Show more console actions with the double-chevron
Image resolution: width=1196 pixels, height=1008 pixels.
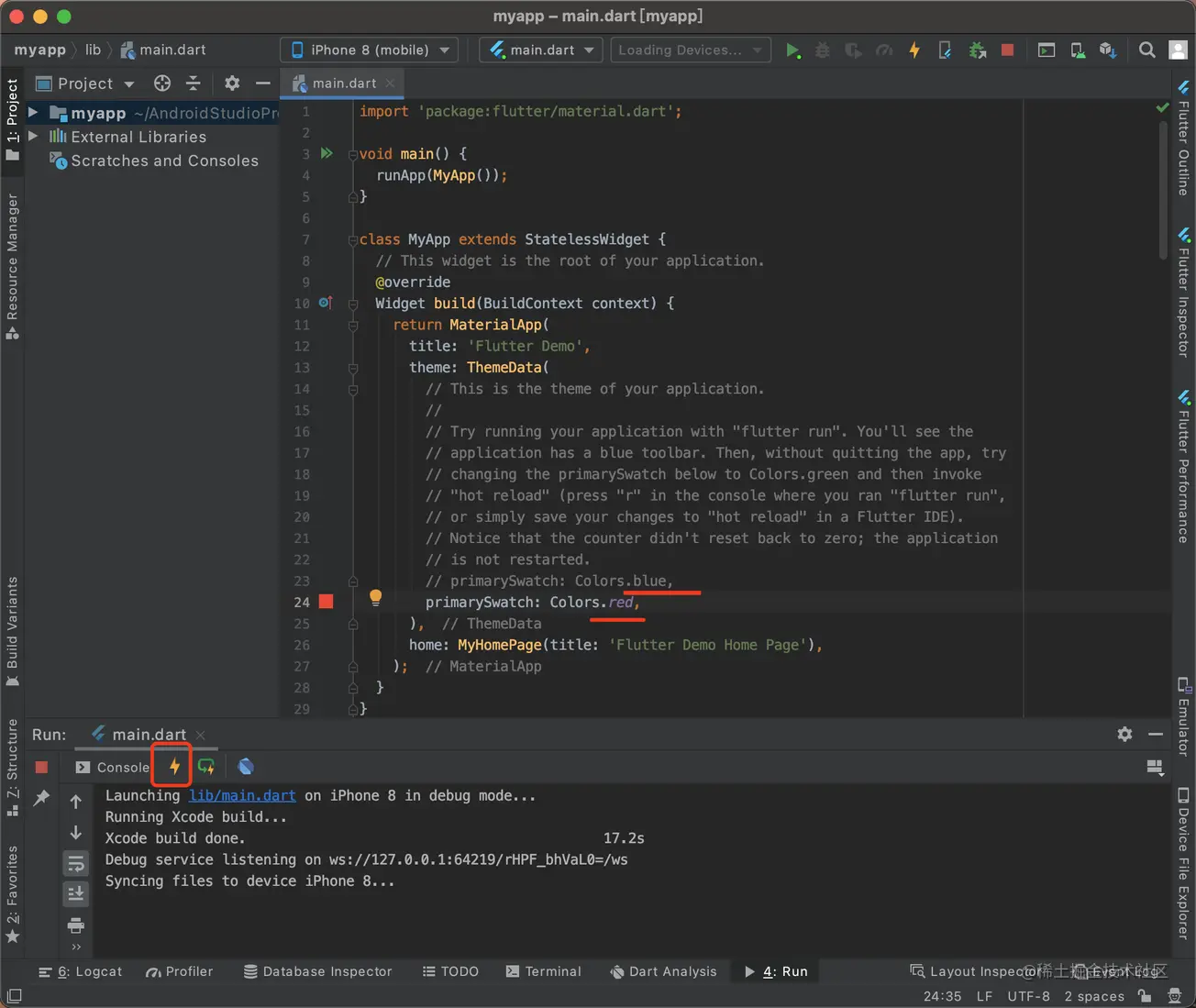pos(76,947)
